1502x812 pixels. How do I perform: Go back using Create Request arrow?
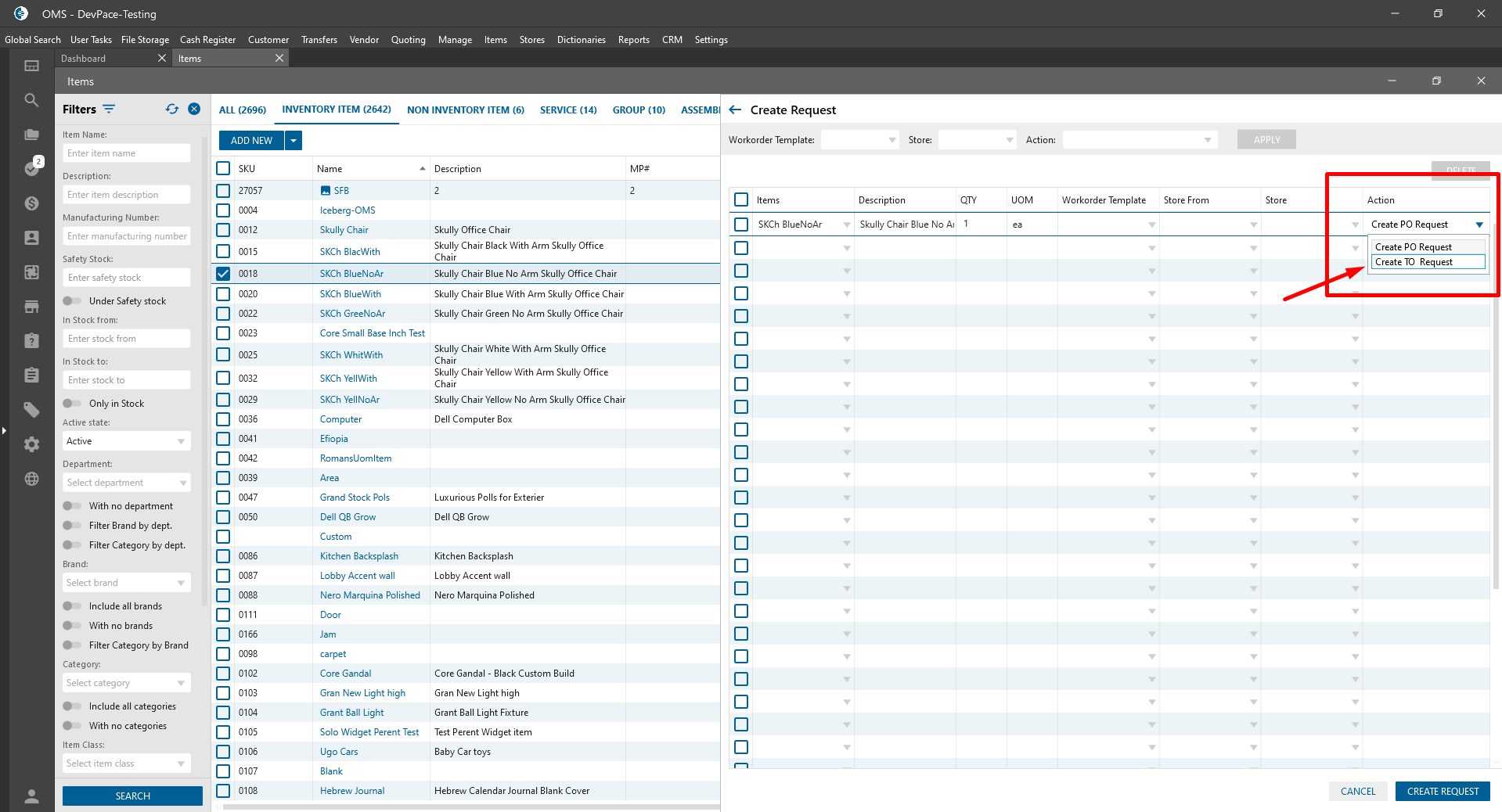click(735, 110)
